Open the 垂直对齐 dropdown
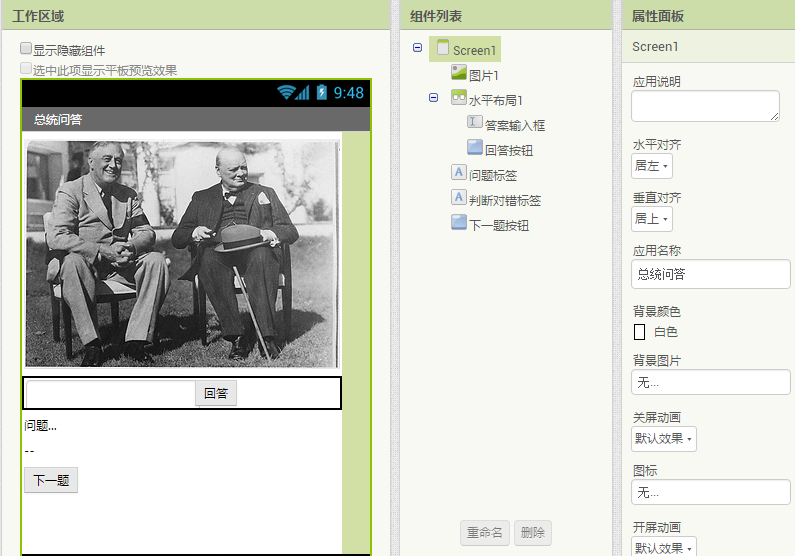The height and width of the screenshot is (556, 795). [651, 219]
